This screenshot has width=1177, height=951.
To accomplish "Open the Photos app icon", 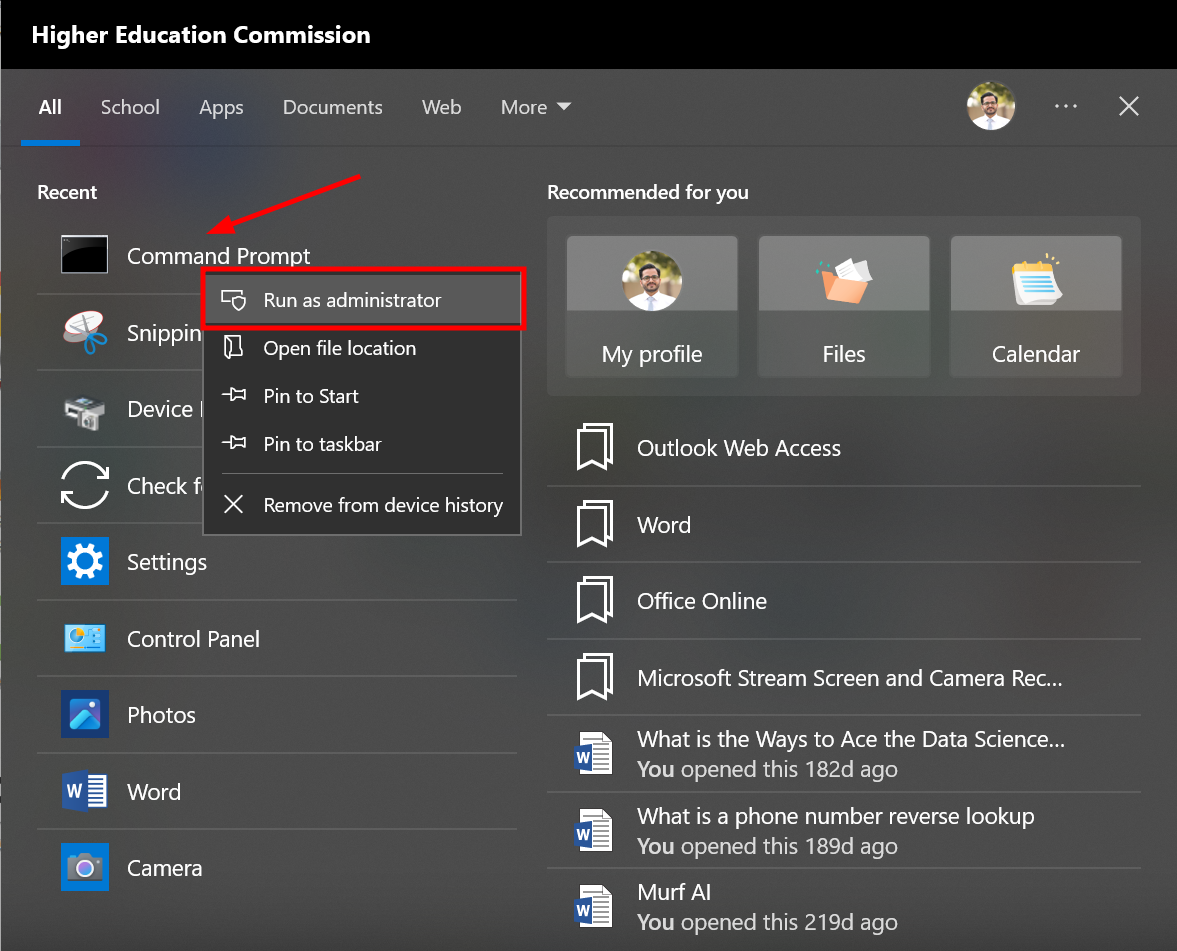I will pos(85,714).
